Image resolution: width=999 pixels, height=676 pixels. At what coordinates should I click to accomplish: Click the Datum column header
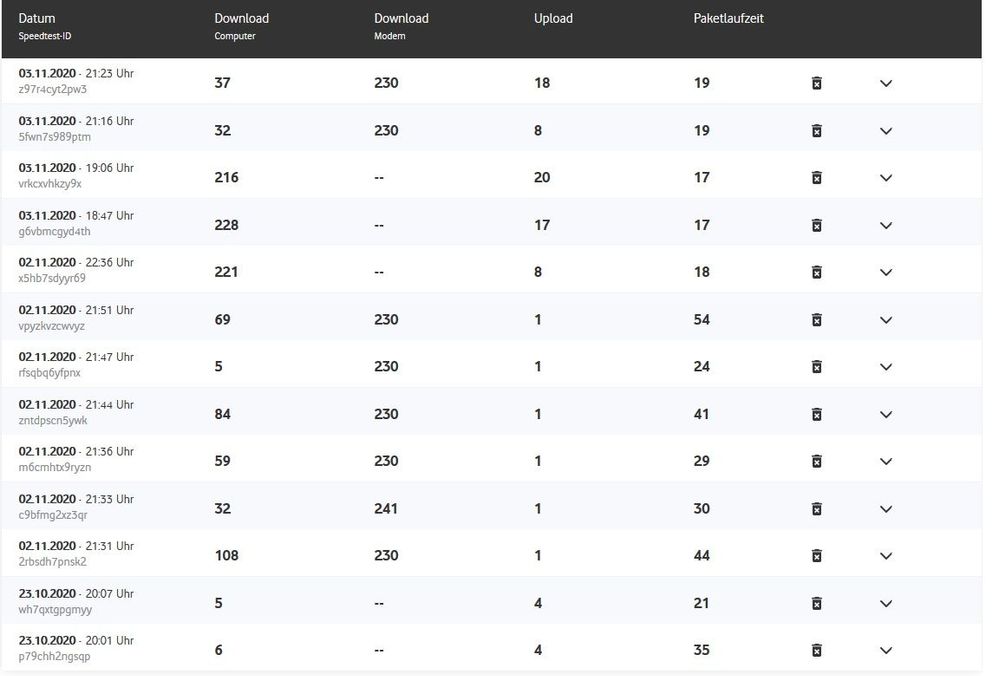click(37, 19)
